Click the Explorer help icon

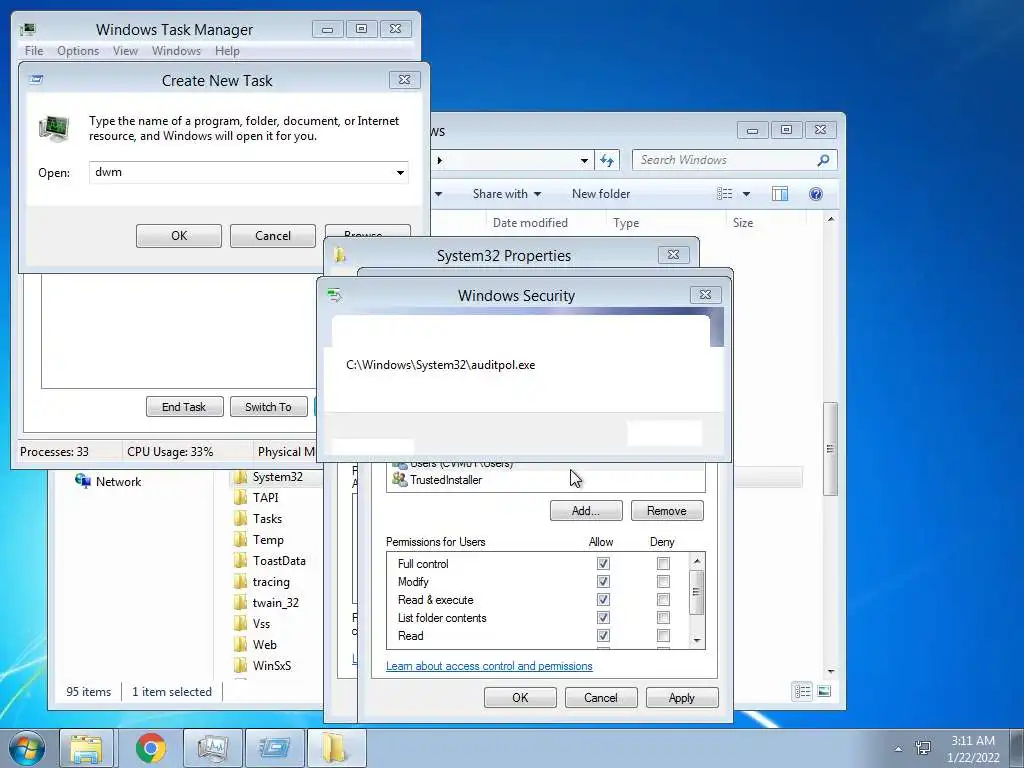pyautogui.click(x=815, y=194)
